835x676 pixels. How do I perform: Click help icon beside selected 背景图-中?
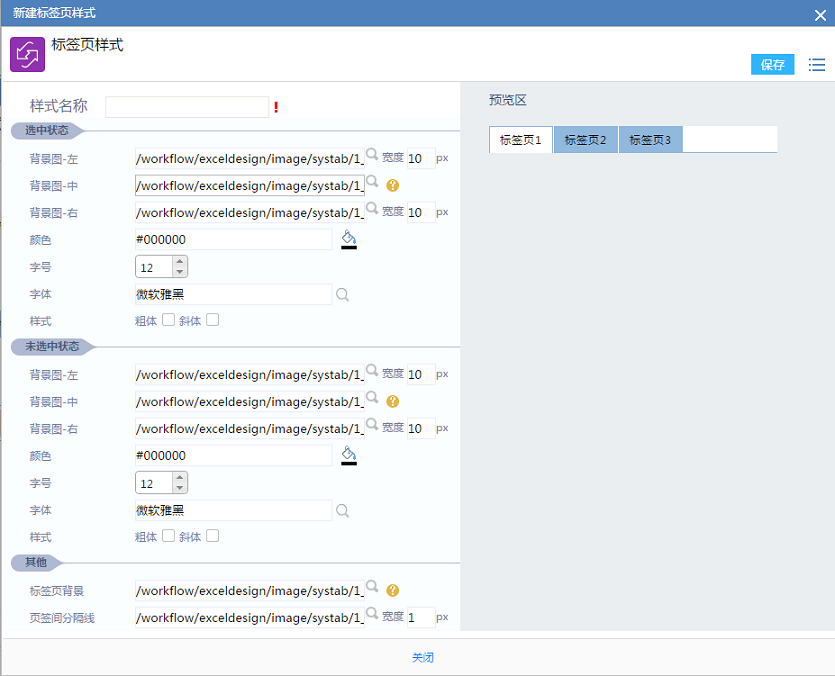click(x=392, y=185)
